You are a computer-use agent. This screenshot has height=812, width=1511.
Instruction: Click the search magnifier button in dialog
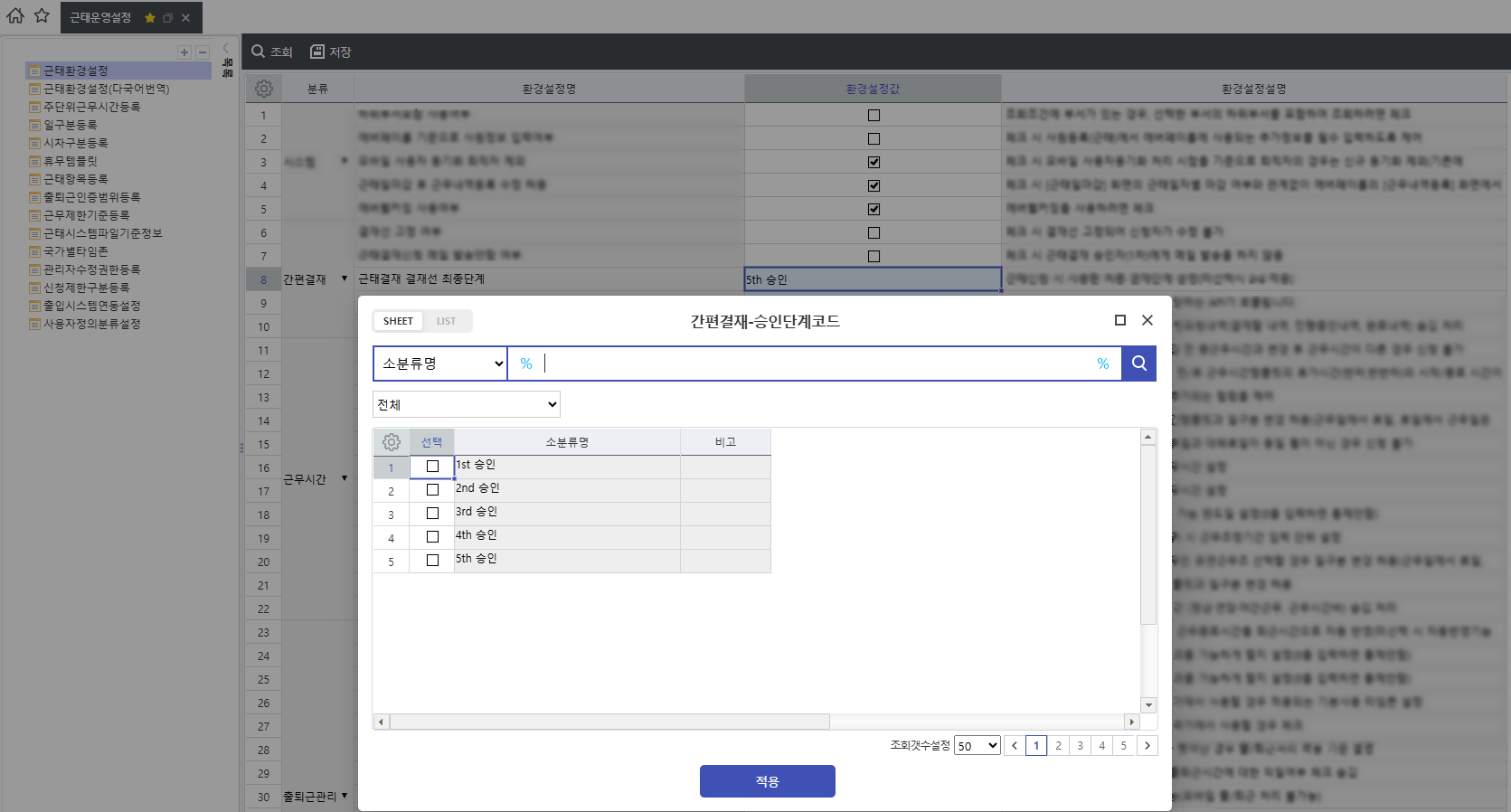click(x=1138, y=364)
